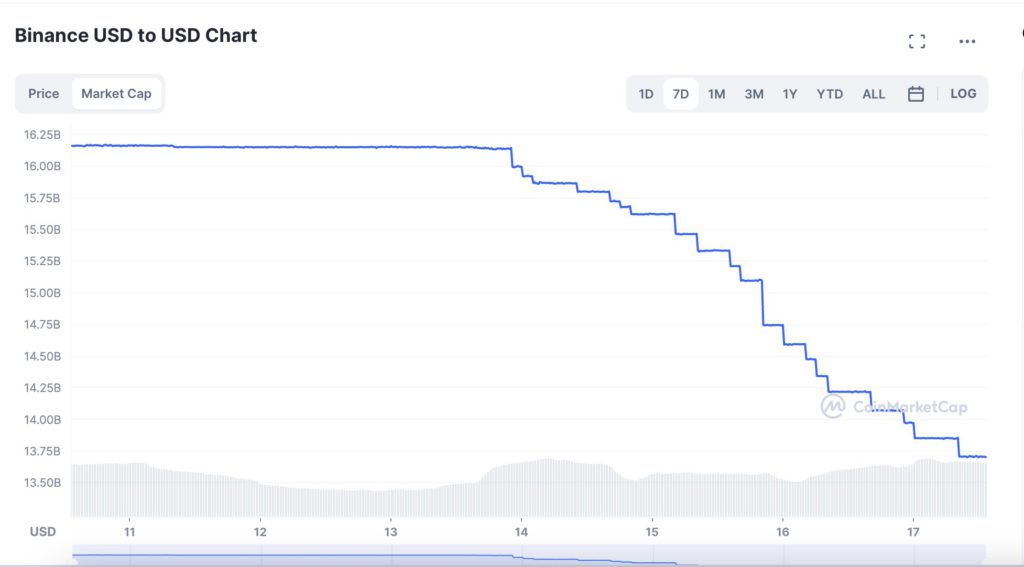Click the 16 date marker on x-axis

point(782,532)
